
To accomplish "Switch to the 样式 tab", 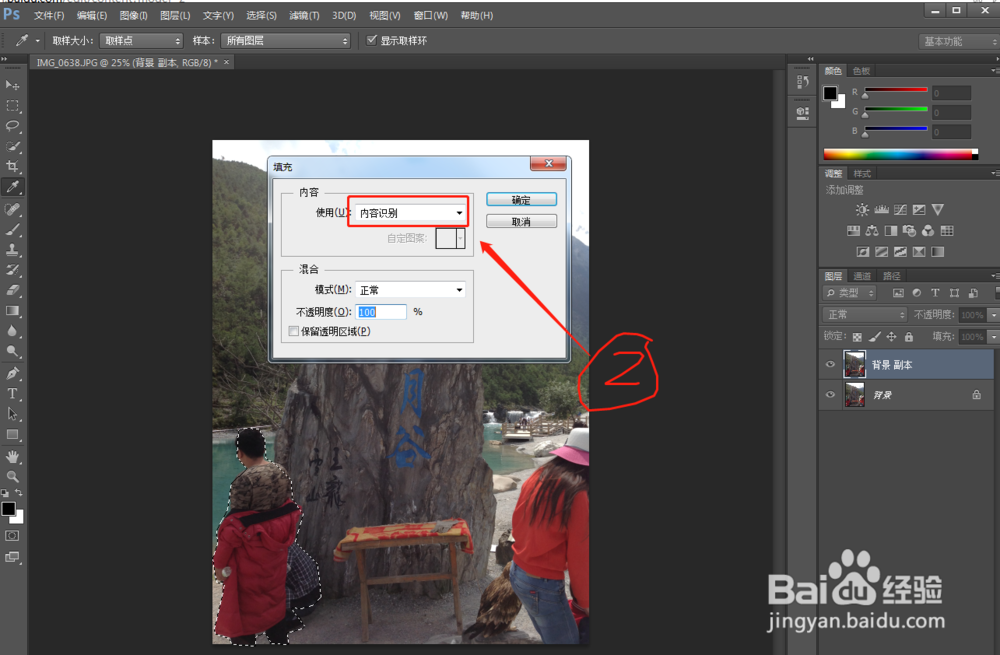I will 862,173.
